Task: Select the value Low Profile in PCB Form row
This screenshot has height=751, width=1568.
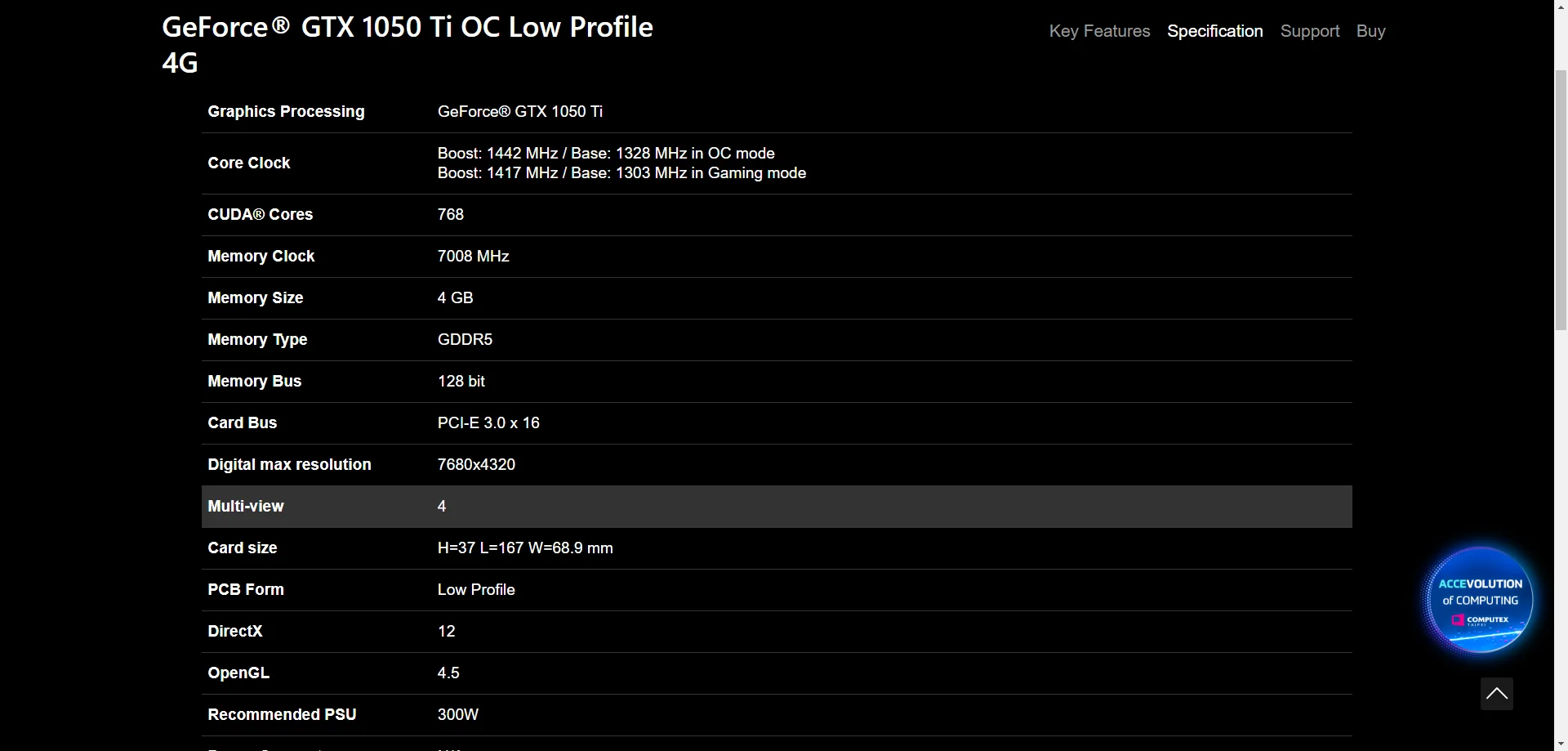Action: pos(476,589)
